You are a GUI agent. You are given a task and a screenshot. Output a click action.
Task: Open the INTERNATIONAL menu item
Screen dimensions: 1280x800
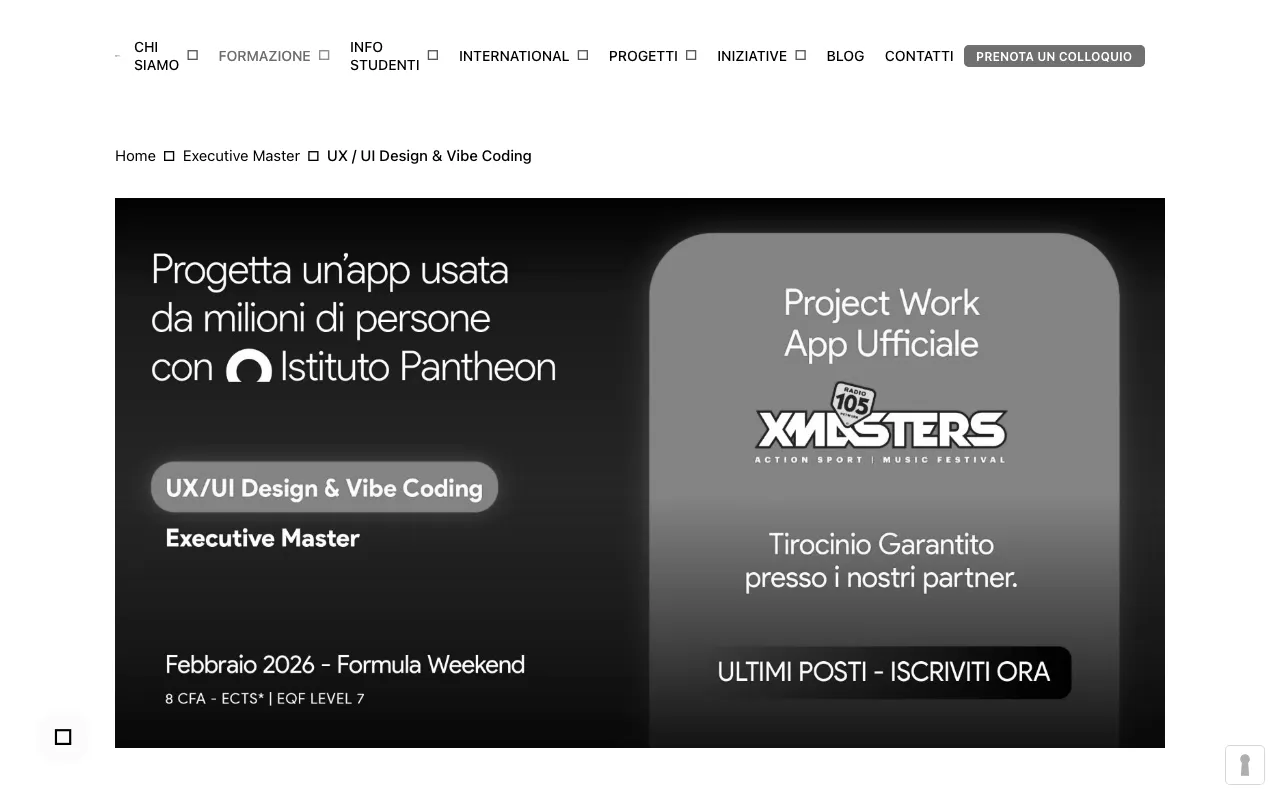[514, 56]
